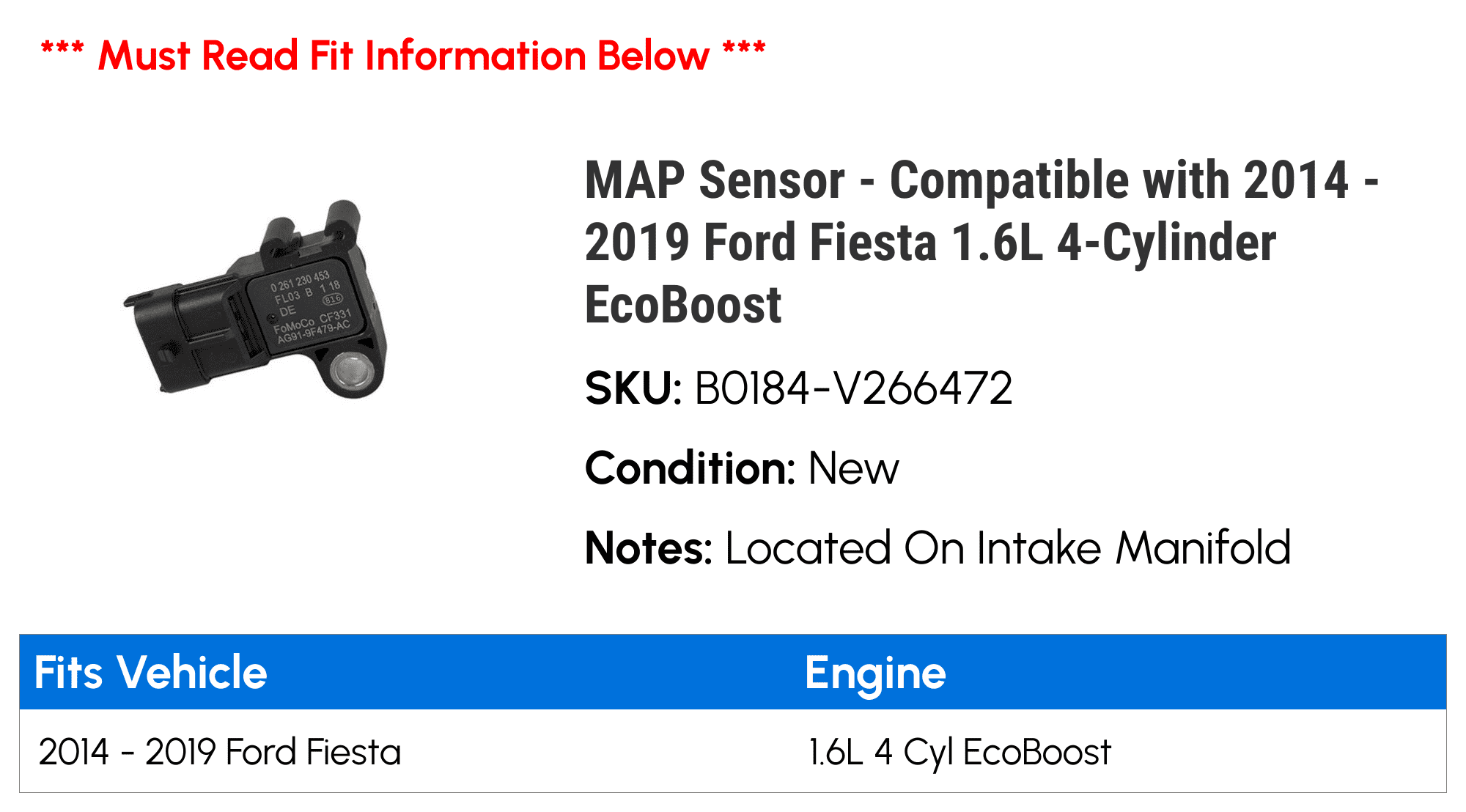Click the bold Notes label
Screen dimensions: 1466x812
pyautogui.click(x=648, y=548)
